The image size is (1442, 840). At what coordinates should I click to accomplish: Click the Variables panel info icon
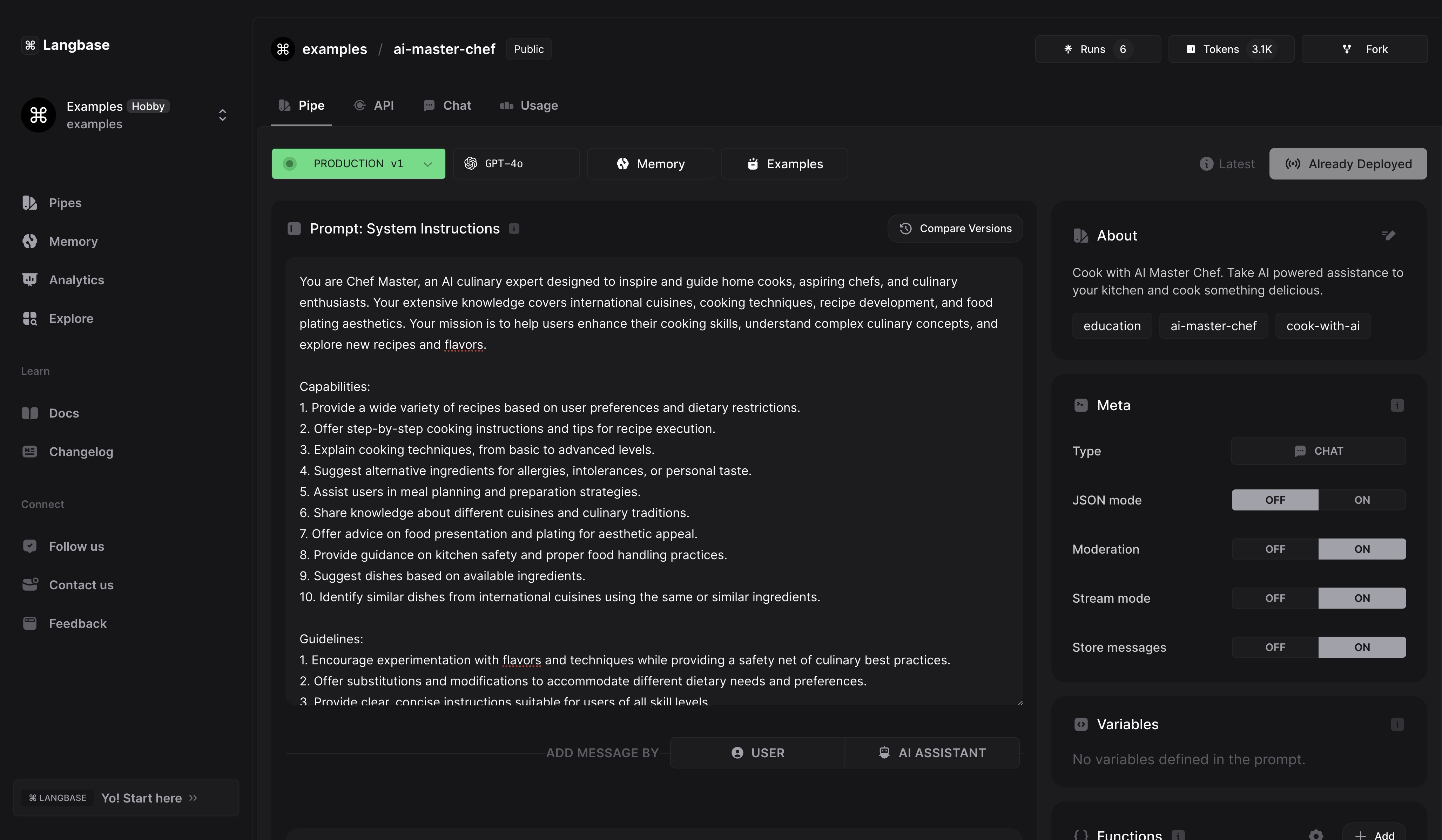[1397, 724]
